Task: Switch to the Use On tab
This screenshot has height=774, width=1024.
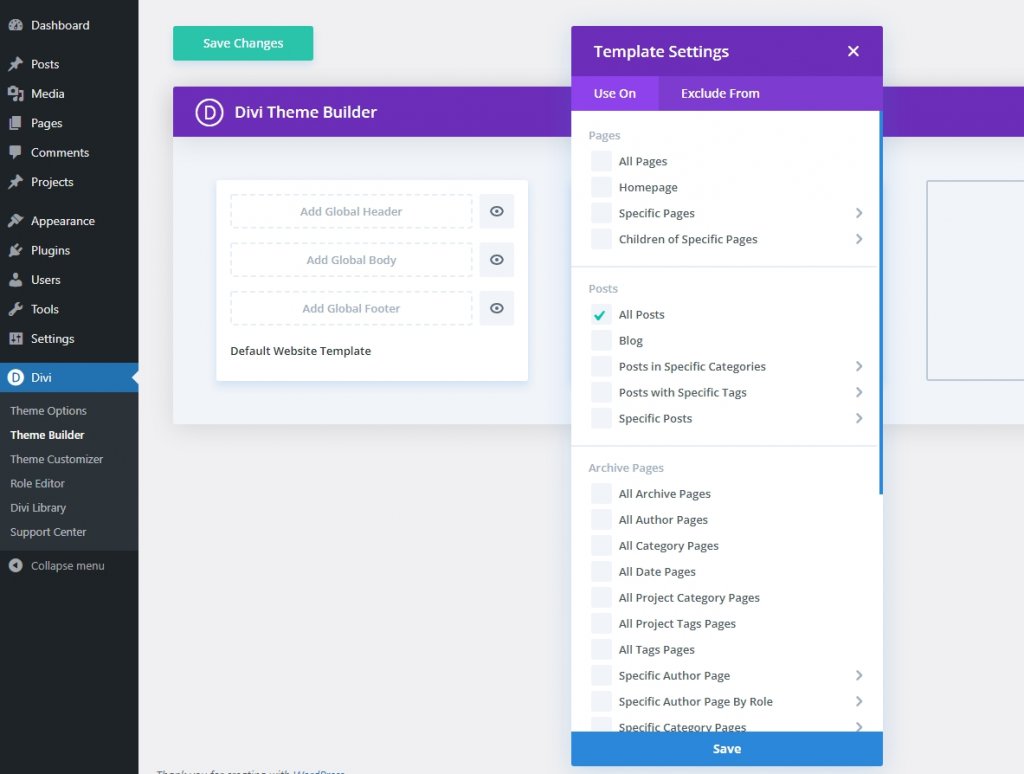Action: coord(615,93)
